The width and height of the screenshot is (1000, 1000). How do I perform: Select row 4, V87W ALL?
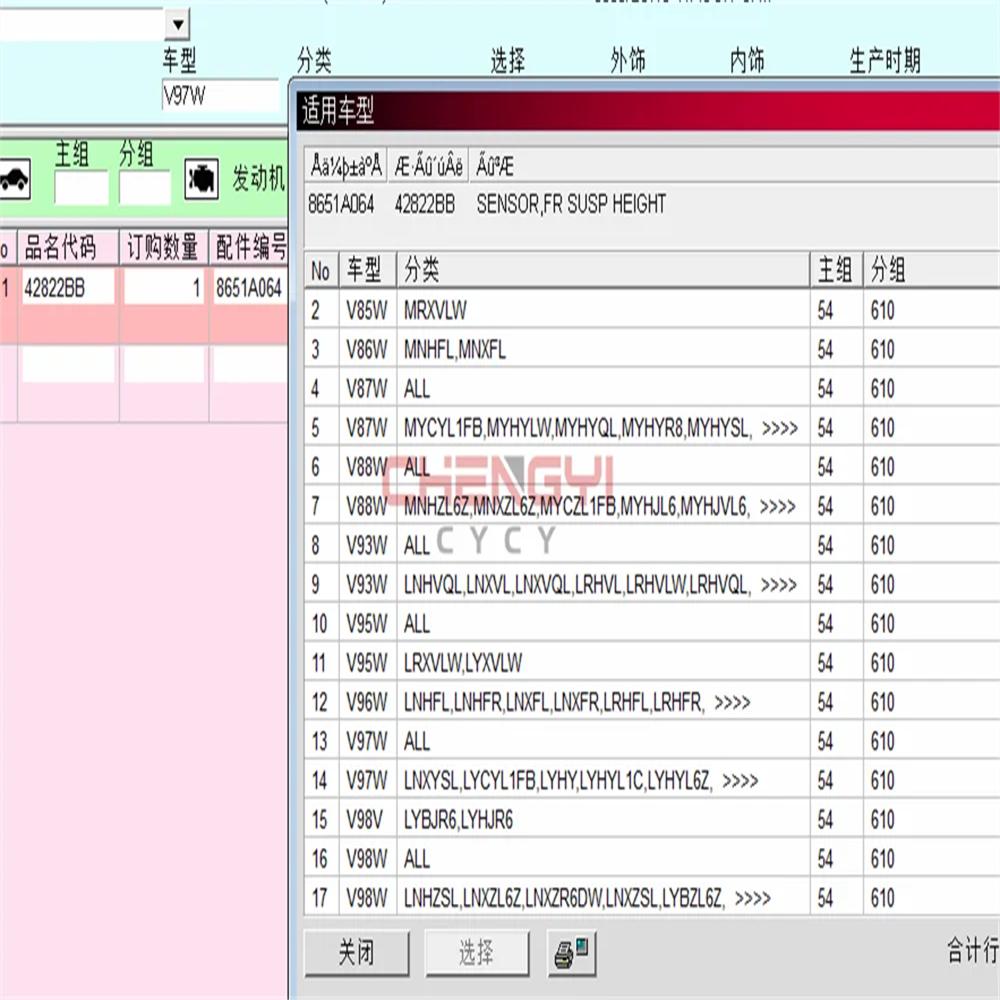tap(652, 388)
